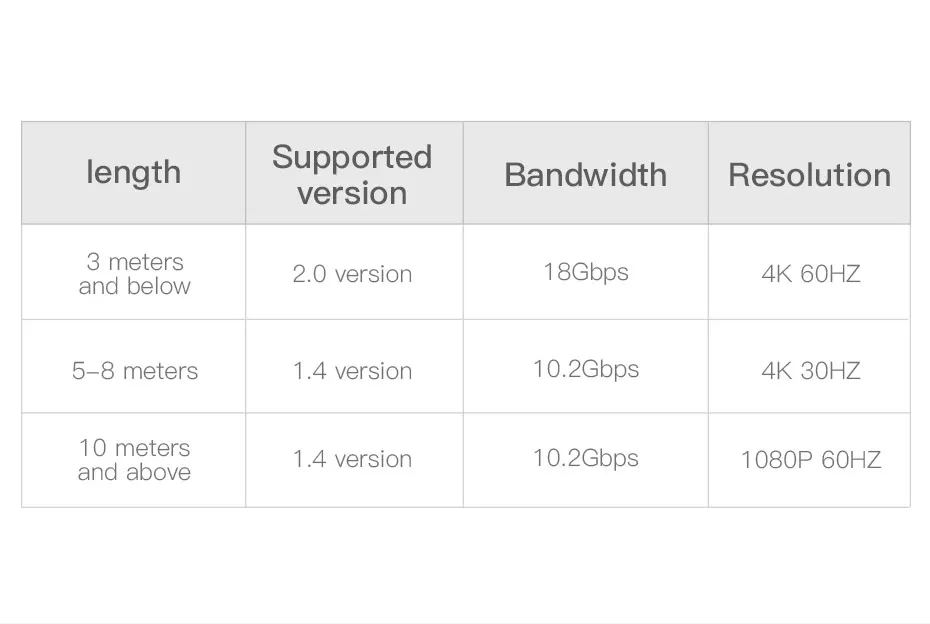Image resolution: width=930 pixels, height=624 pixels.
Task: Select the "1080P 60HZ" resolution cell
Action: [x=810, y=460]
